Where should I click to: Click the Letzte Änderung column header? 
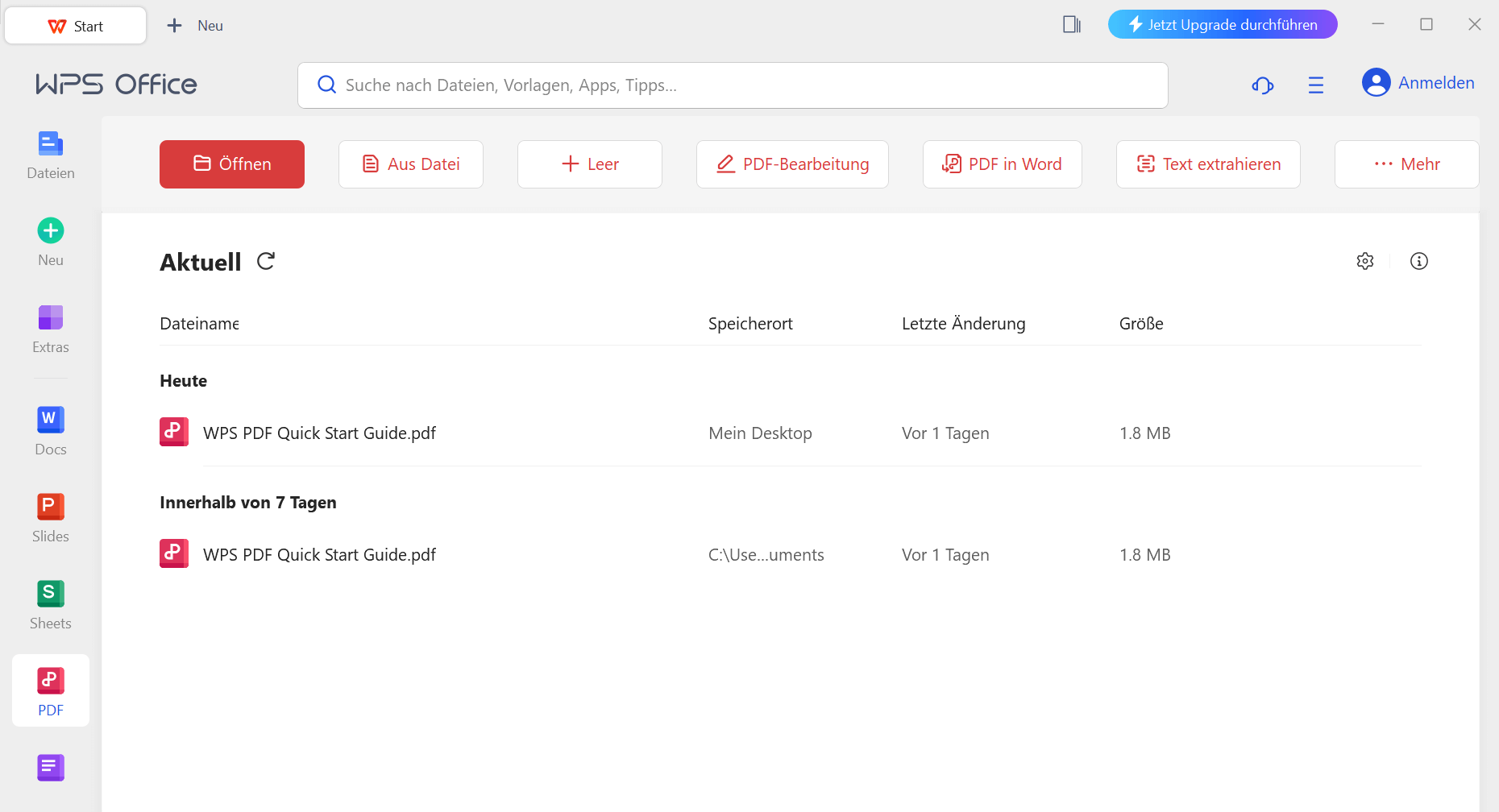point(963,324)
